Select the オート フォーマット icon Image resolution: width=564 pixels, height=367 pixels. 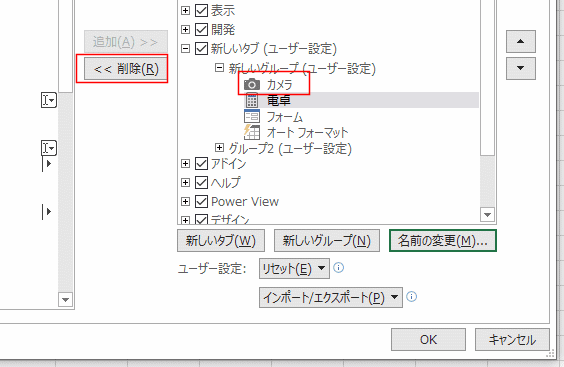point(252,132)
